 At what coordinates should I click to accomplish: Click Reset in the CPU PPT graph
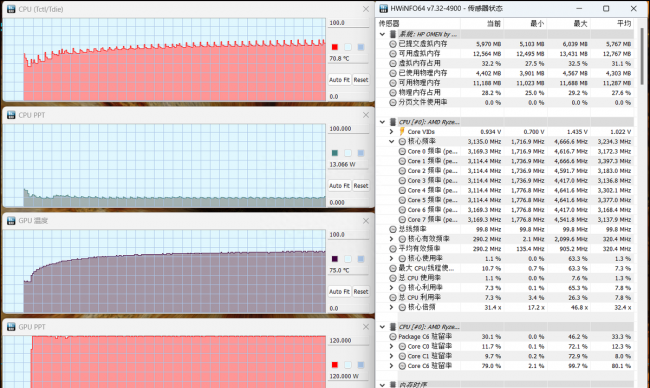(x=361, y=186)
